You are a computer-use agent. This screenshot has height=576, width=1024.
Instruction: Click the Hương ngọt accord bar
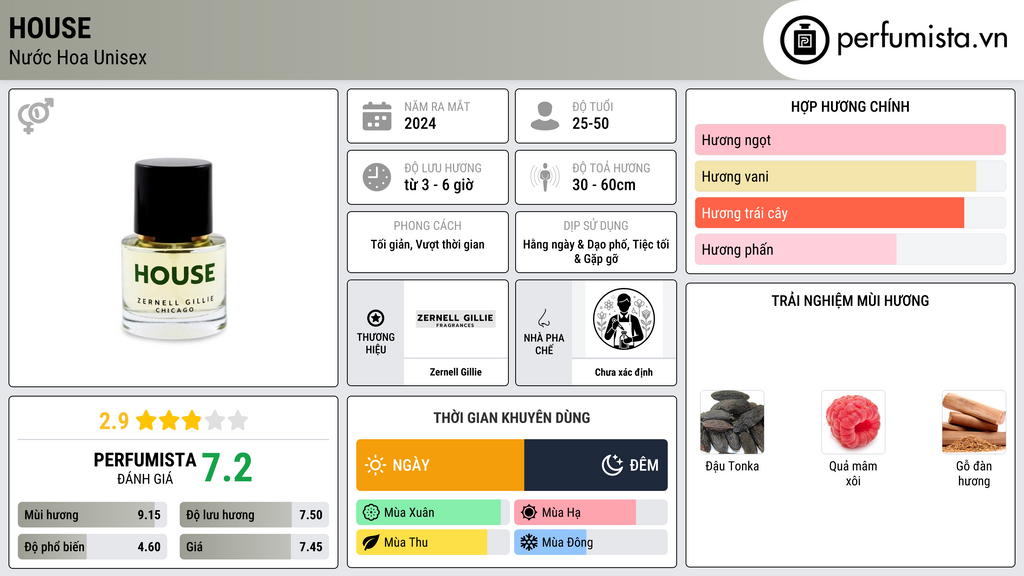tap(850, 140)
